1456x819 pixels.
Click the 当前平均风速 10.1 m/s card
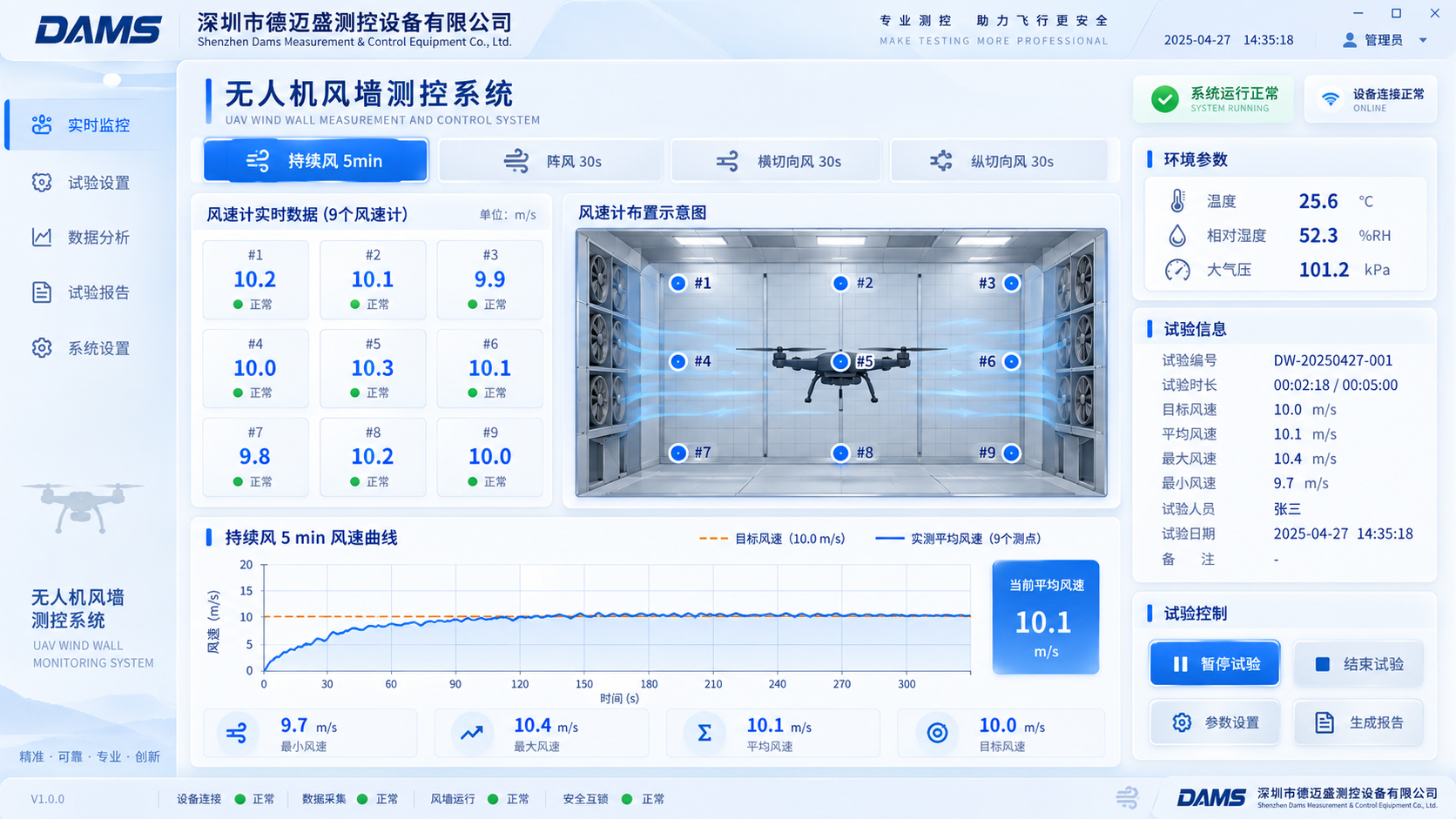(1046, 617)
